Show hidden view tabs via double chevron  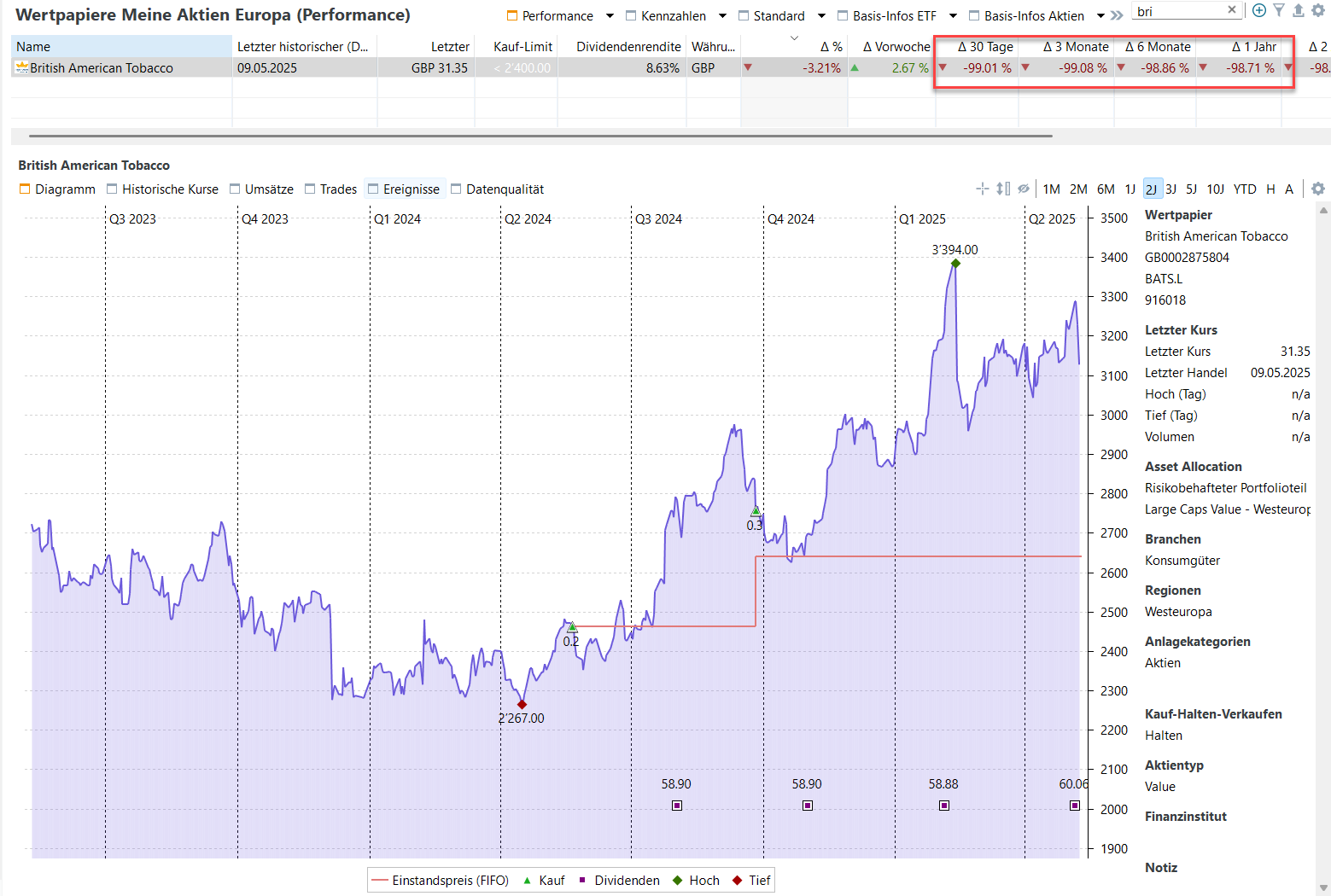pos(1117,15)
